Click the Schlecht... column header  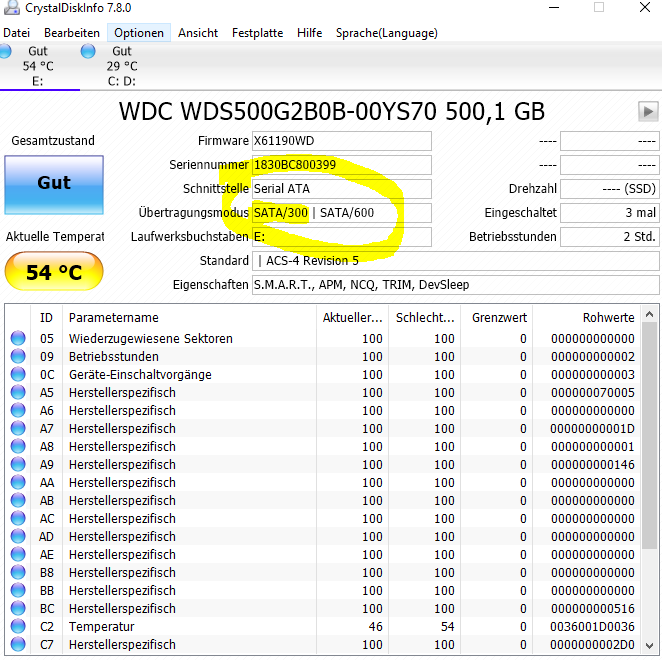[x=425, y=318]
